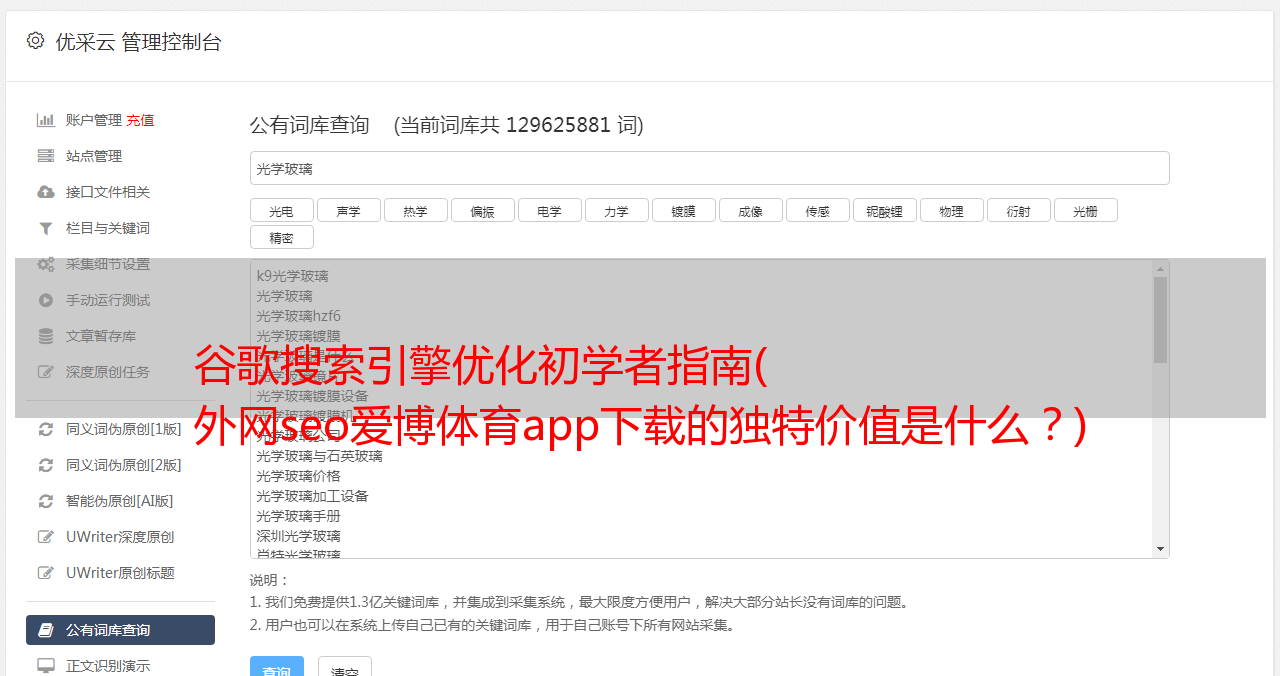Click the 精密 tag button
Screen dimensions: 1280x676
point(282,237)
